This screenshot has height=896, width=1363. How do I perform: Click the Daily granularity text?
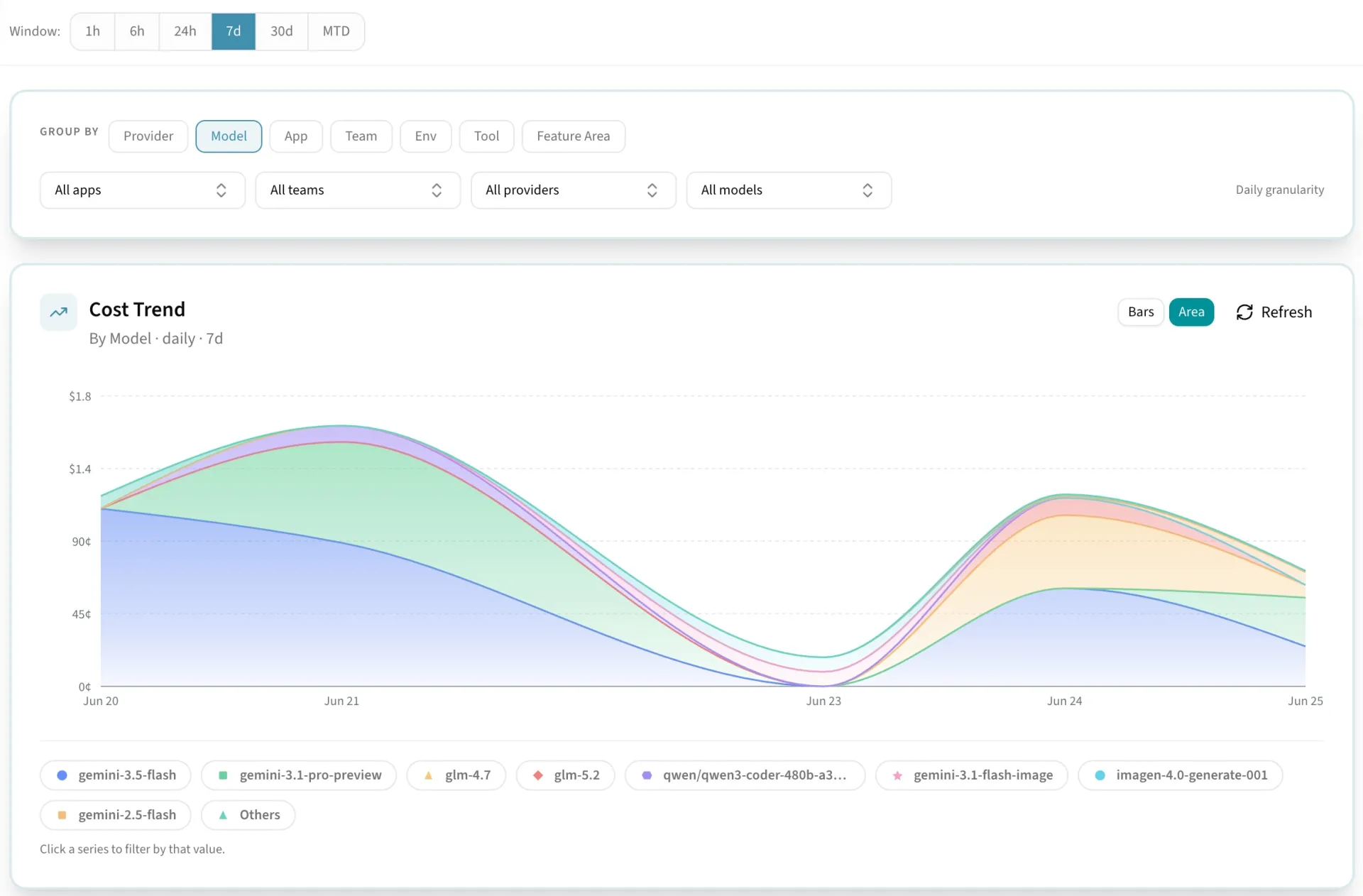[1279, 190]
